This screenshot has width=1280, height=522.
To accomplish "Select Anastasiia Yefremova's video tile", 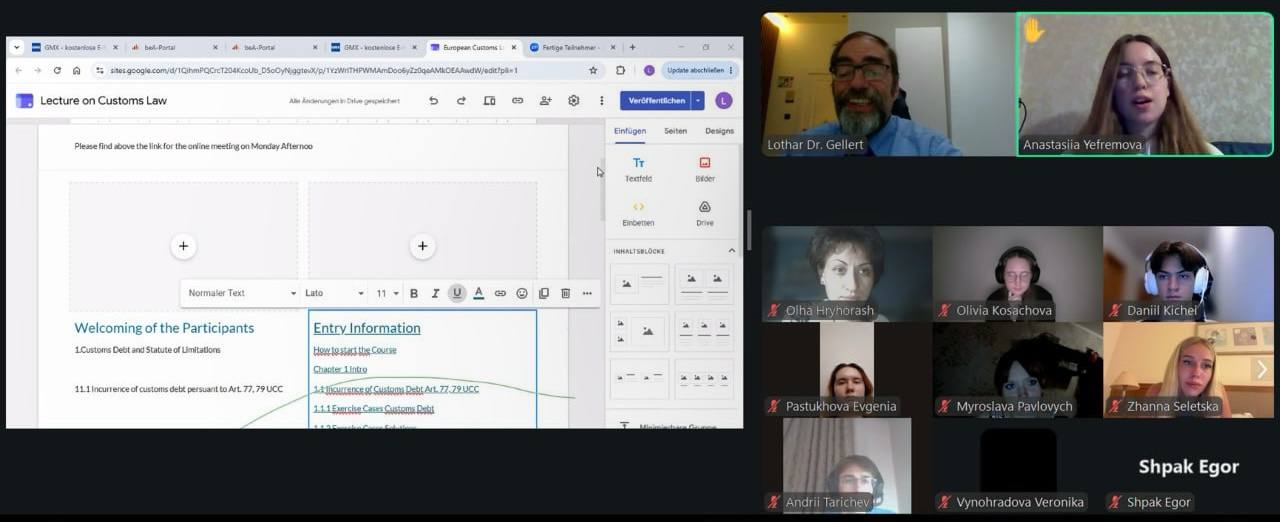I will pyautogui.click(x=1145, y=84).
